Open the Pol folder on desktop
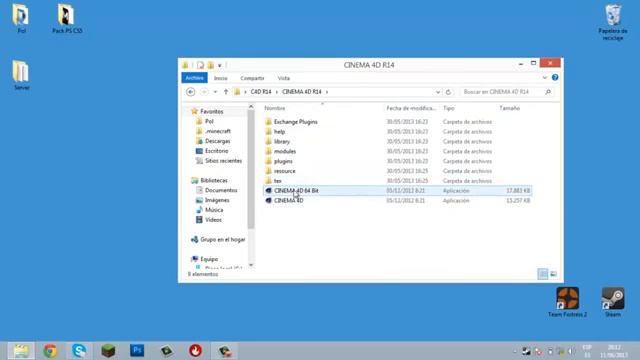 (21, 18)
